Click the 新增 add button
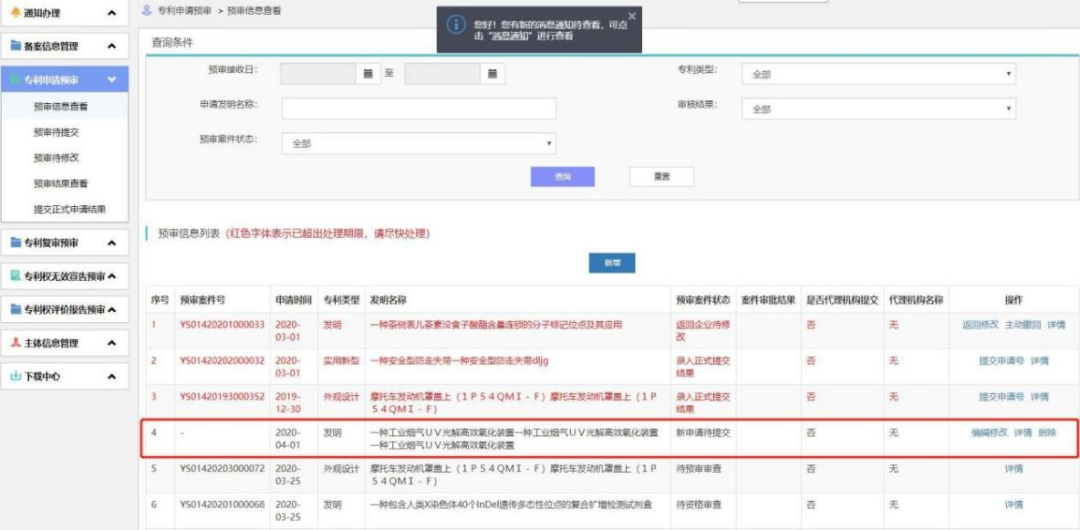The height and width of the screenshot is (530, 1080). (611, 262)
